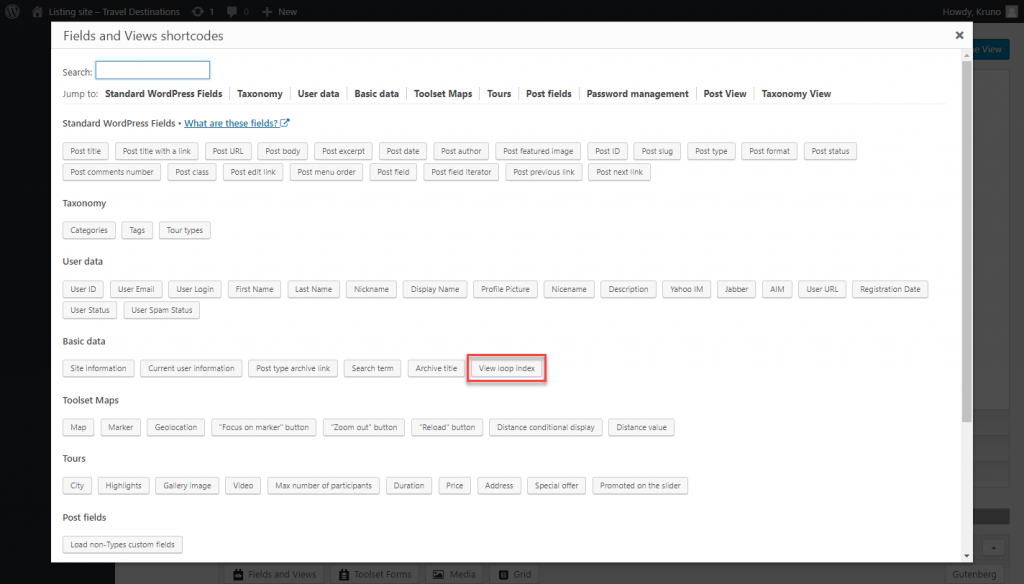The width and height of the screenshot is (1024, 584).
Task: Insert the Post featured image shortcode
Action: (538, 151)
